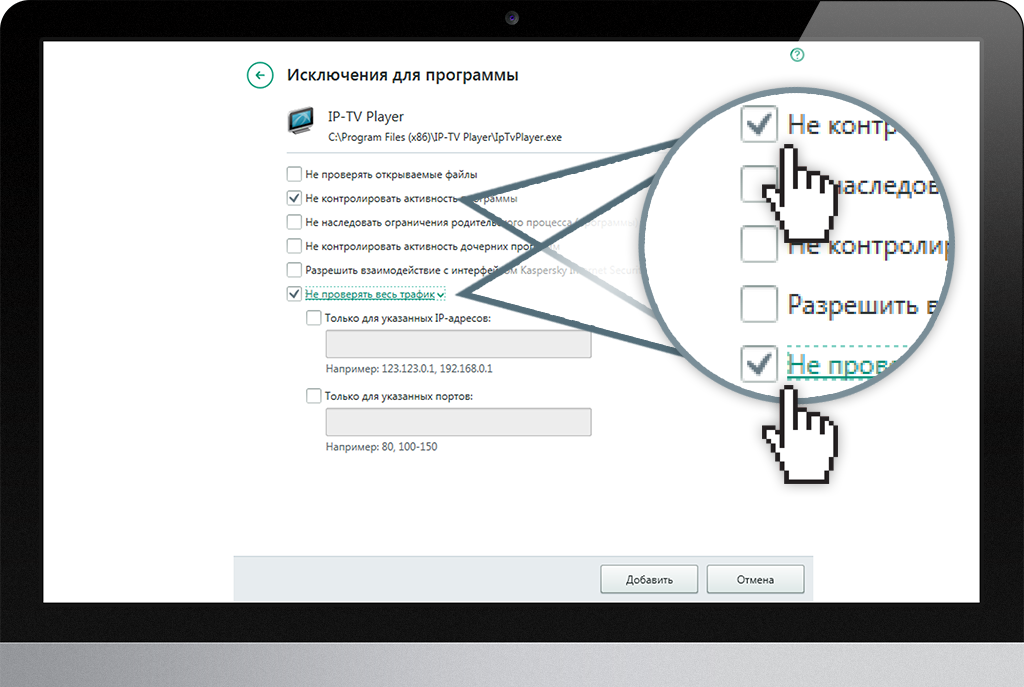Click magnified checked box next to 'Не контр'
Screen dimensions: 1024x687
pyautogui.click(x=760, y=124)
